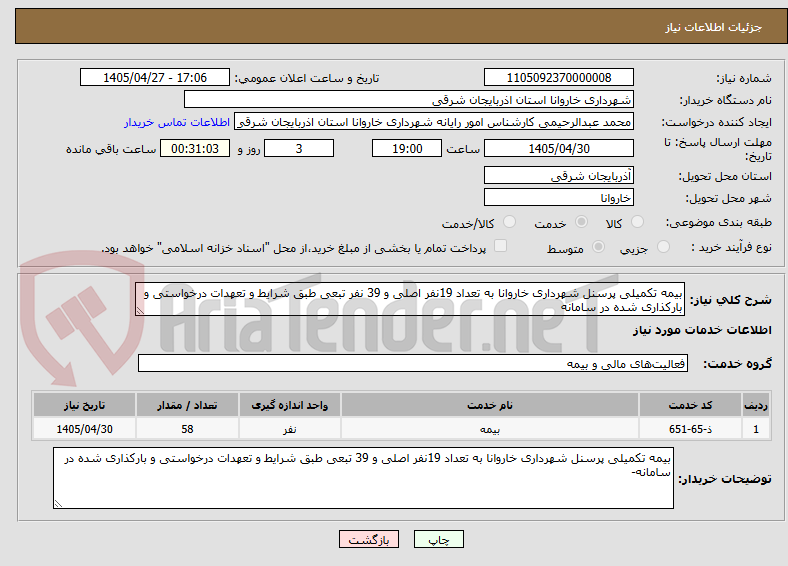Viewport: 788px width, 566px height.
Task: Click the تاریخ نیاز column header
Action: [x=84, y=405]
